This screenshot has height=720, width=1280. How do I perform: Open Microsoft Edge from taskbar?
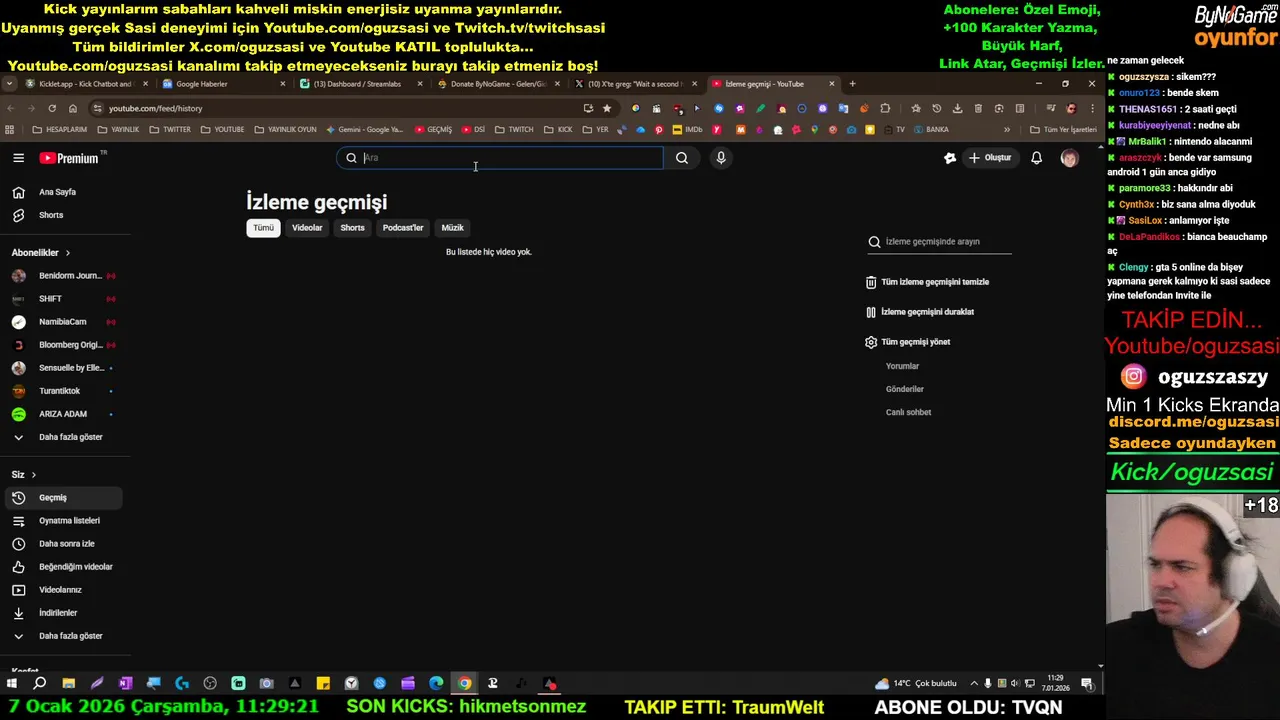click(436, 684)
